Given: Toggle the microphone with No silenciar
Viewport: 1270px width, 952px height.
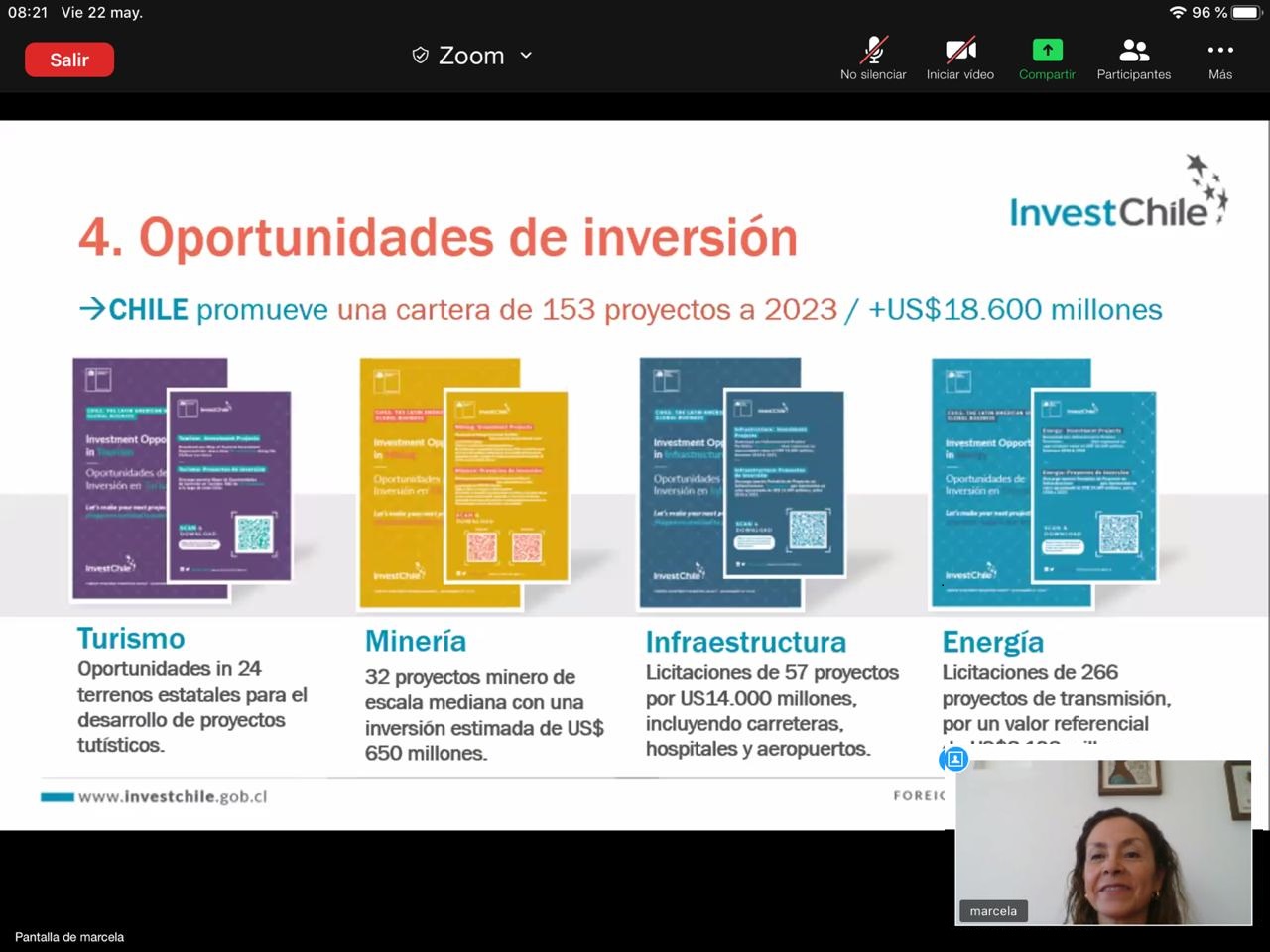Looking at the screenshot, I should 873,59.
